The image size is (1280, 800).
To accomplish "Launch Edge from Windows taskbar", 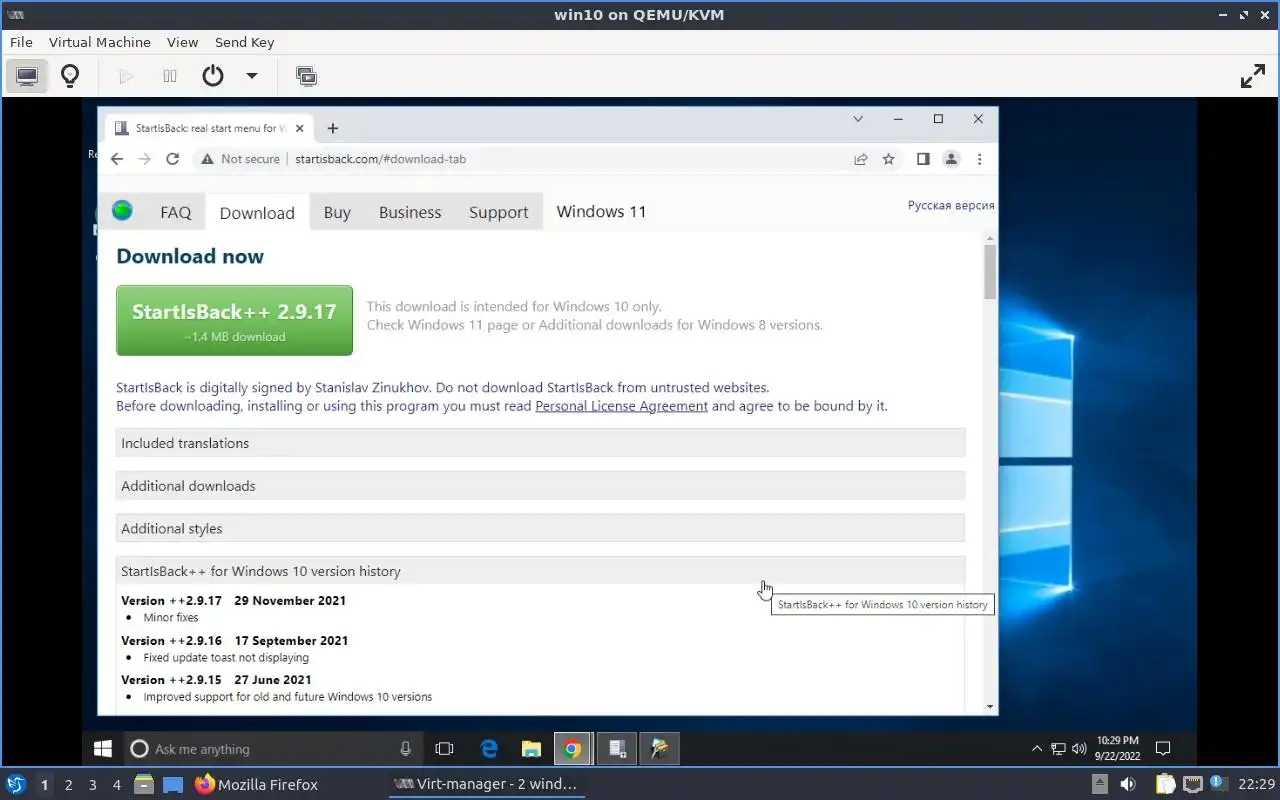I will point(489,748).
